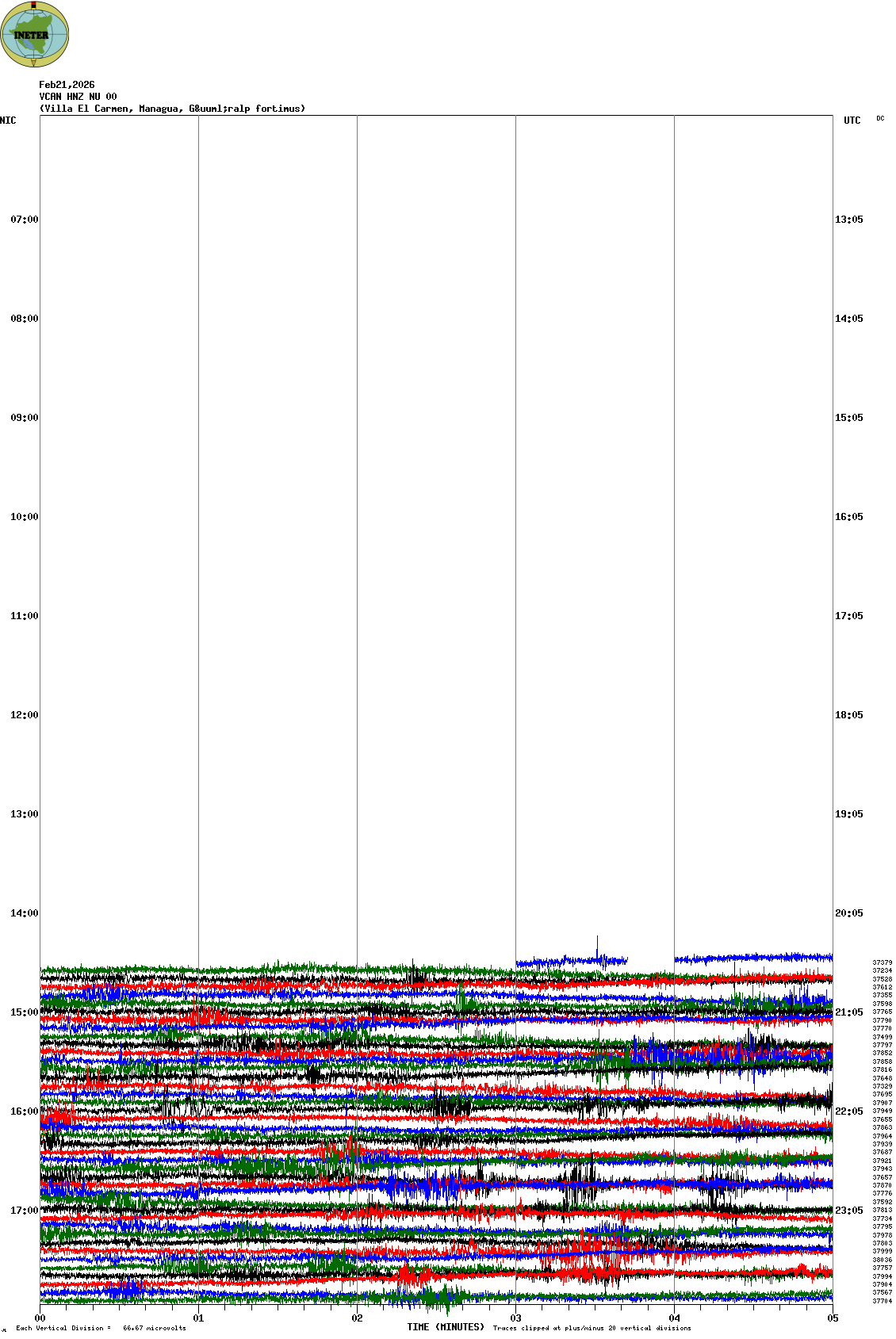Select the 15:00 local time marker
This screenshot has width=896, height=1339.
tap(24, 1012)
